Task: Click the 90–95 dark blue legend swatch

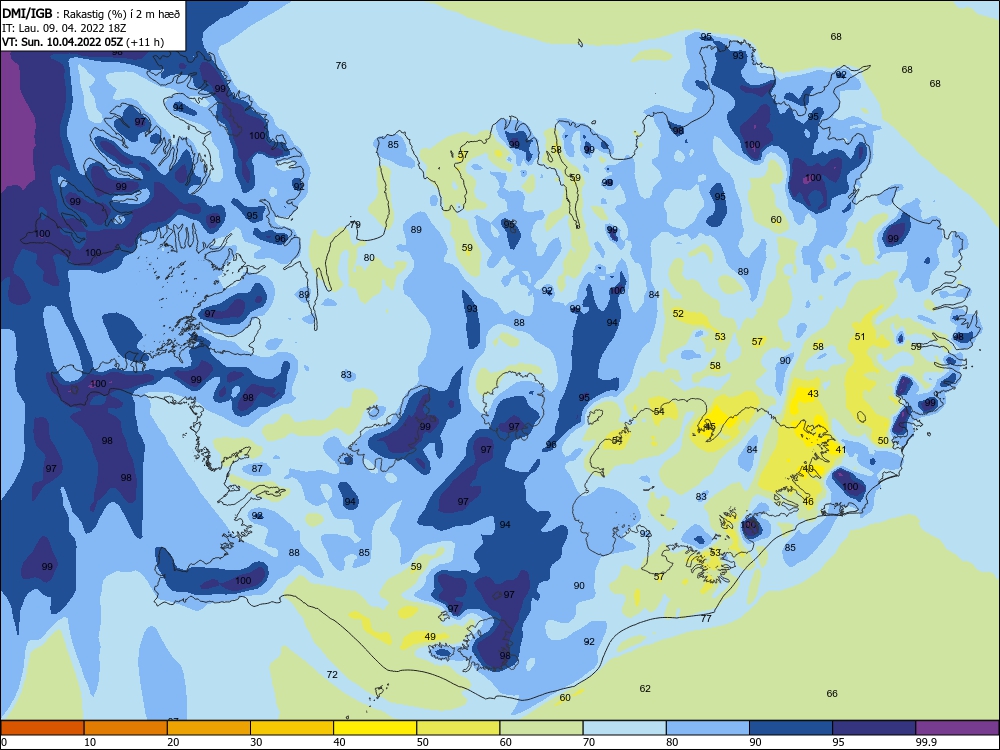Action: (791, 728)
